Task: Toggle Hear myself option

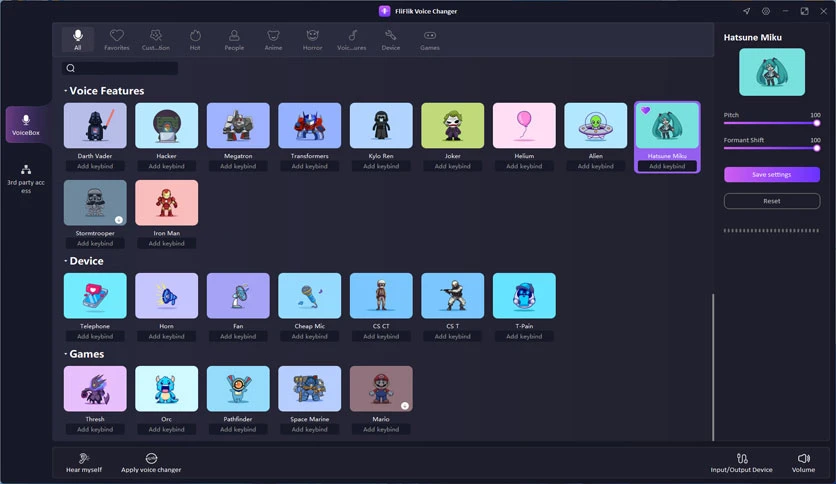Action: 84,463
